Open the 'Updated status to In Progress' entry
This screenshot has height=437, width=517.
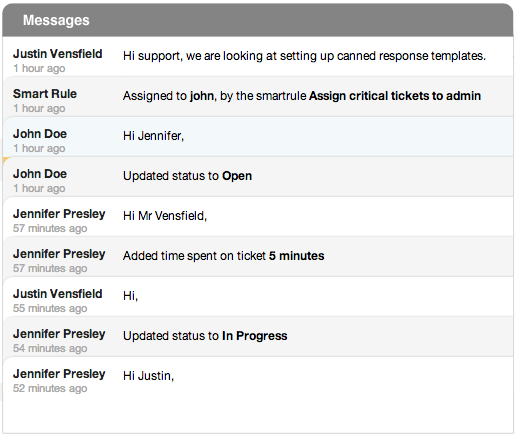point(258,336)
